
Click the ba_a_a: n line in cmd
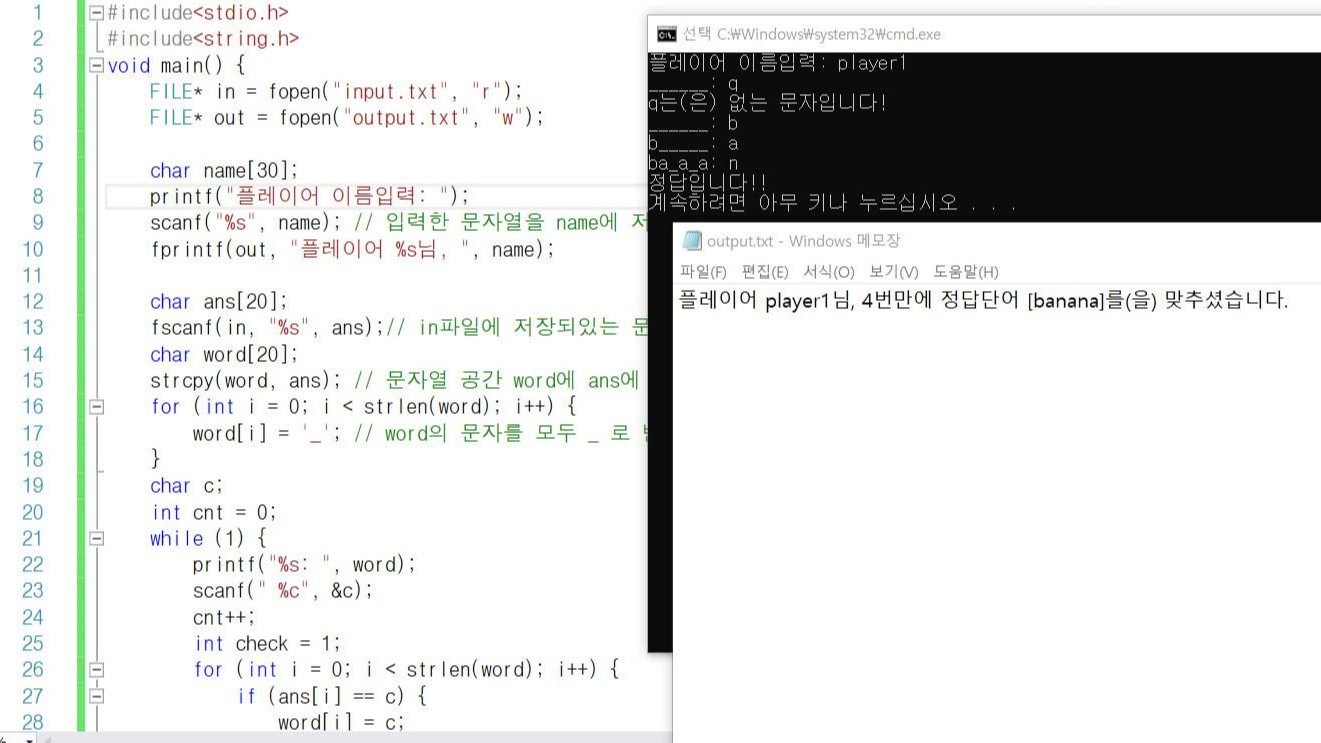pyautogui.click(x=694, y=163)
